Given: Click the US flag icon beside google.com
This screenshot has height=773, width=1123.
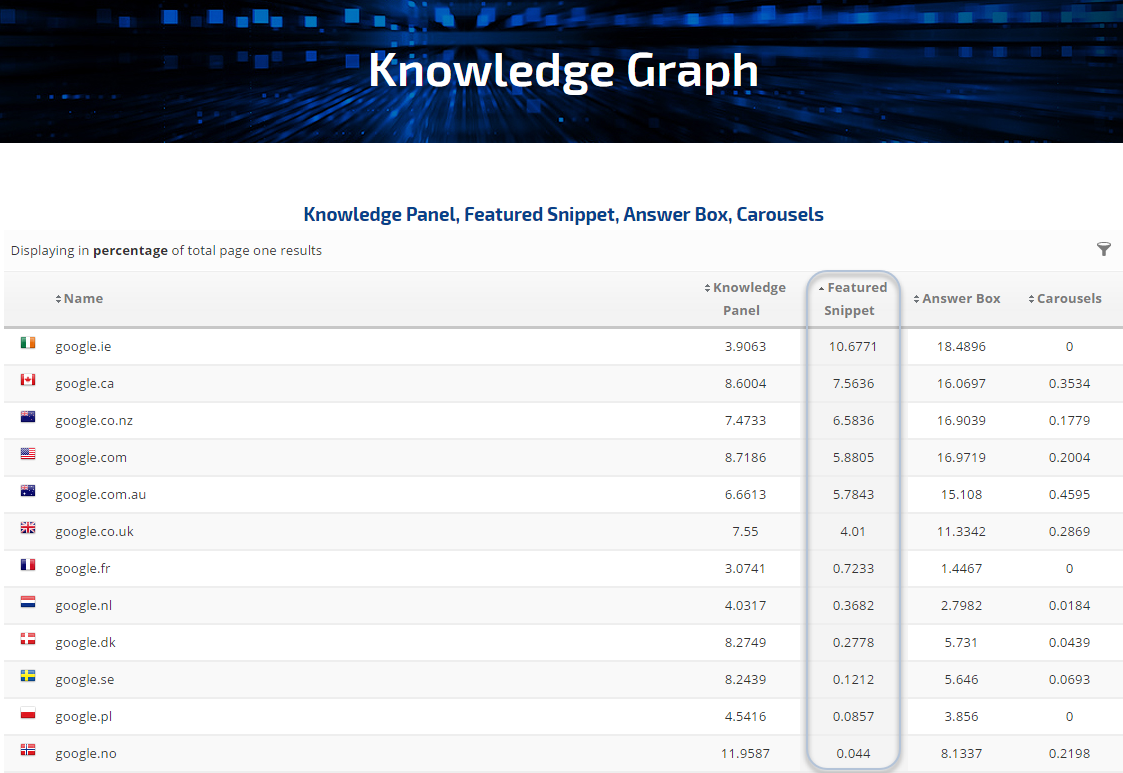Looking at the screenshot, I should pos(28,453).
